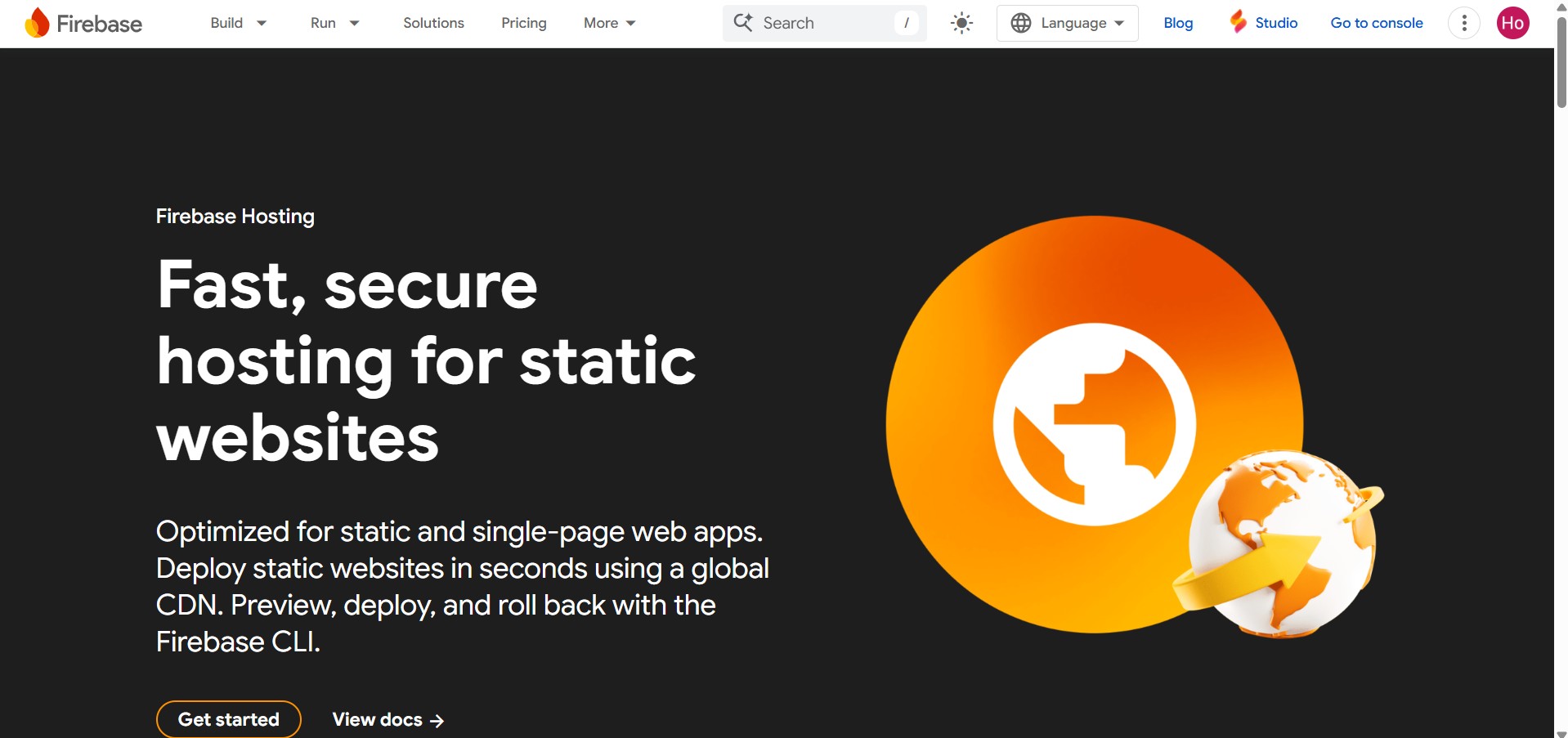Open the Build dropdown menu
Screen dimensions: 1568x738
[x=238, y=23]
